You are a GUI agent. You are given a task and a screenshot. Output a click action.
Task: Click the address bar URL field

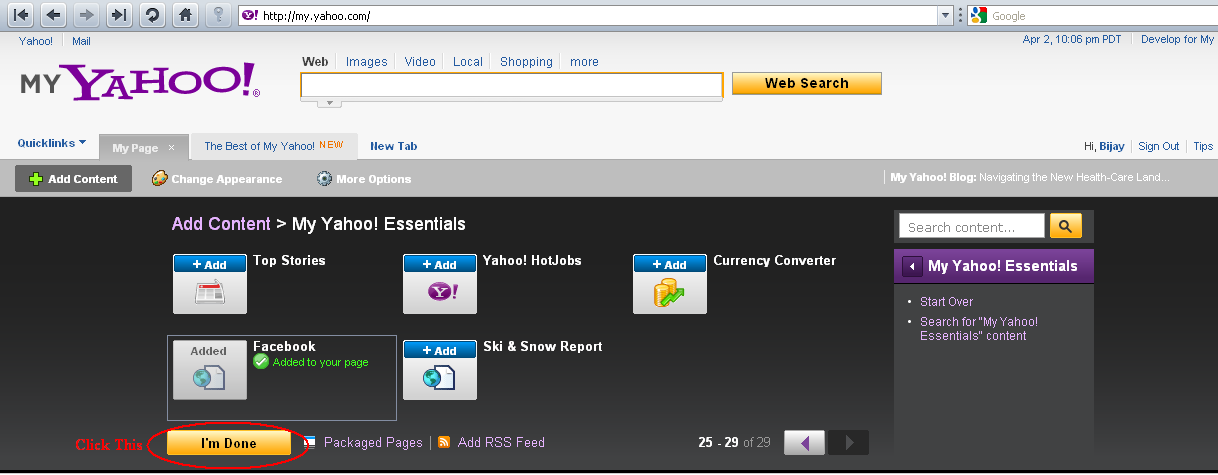tap(597, 16)
